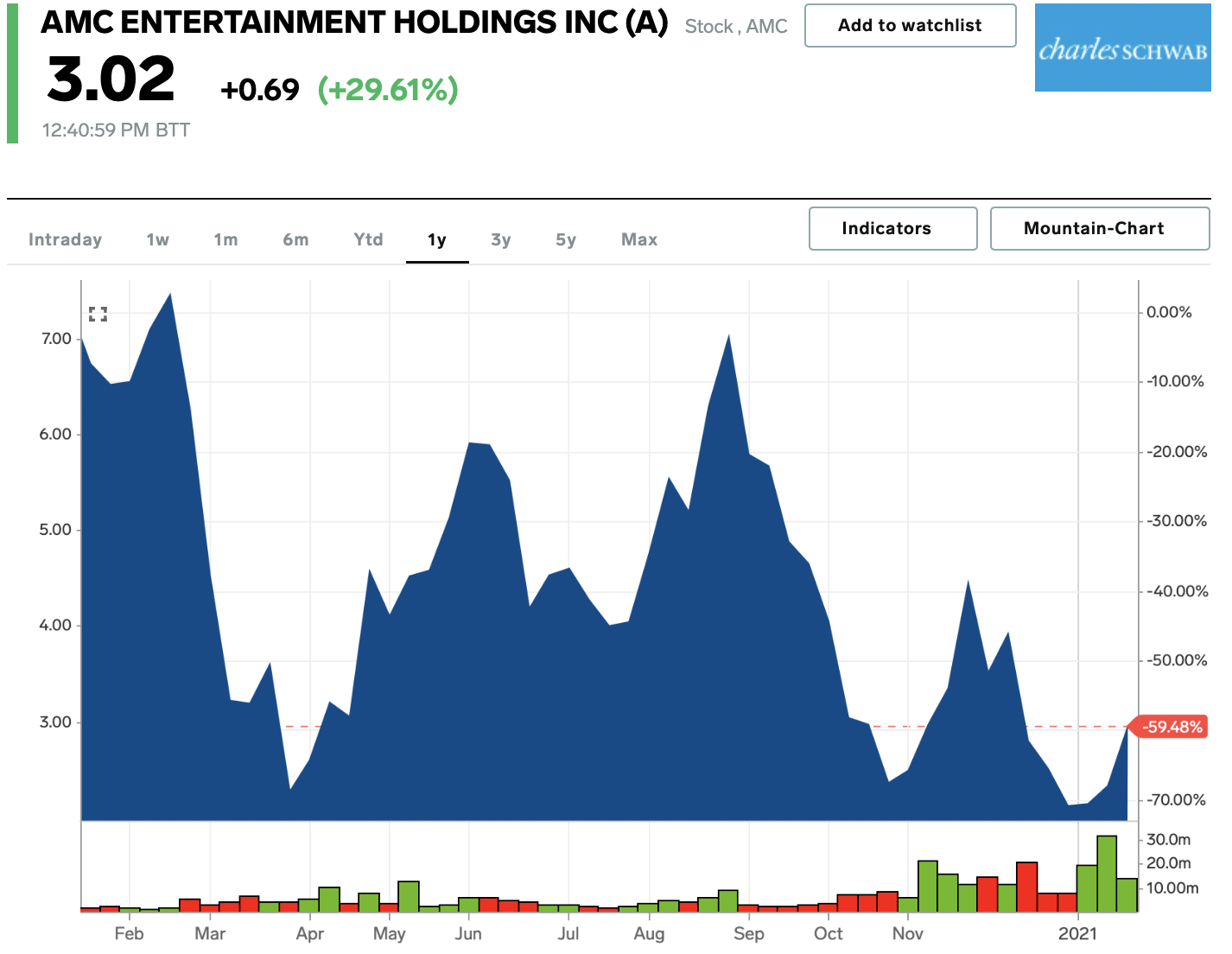Select the 6m range tab
This screenshot has width=1232, height=954.
coord(295,239)
